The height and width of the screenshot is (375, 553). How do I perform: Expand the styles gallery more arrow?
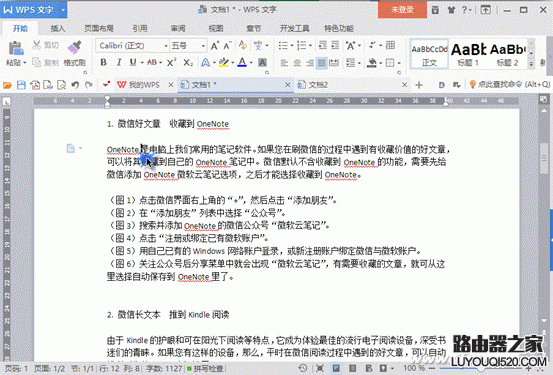tap(531, 64)
